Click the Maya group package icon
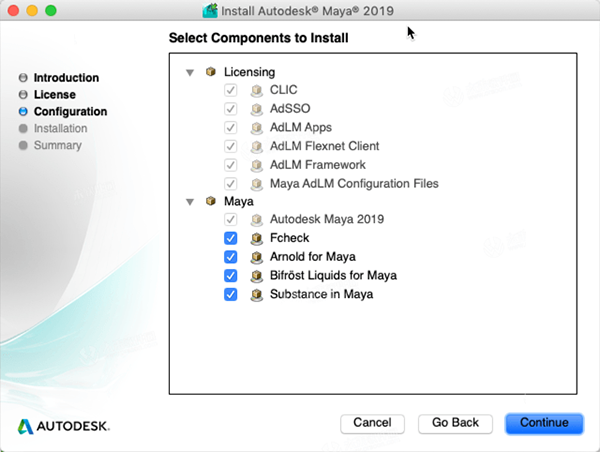 (x=210, y=201)
